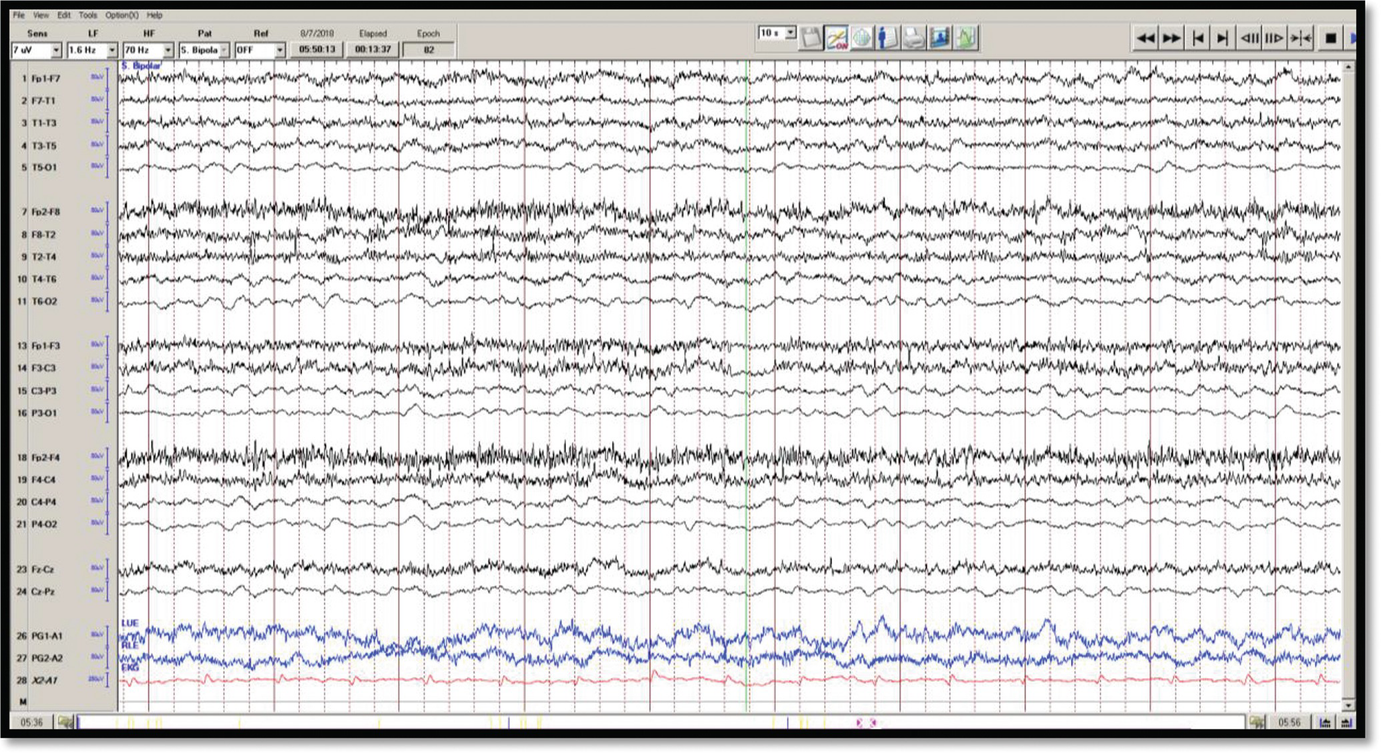Image resolution: width=1382 pixels, height=755 pixels.
Task: Open the head map globe icon
Action: click(862, 38)
